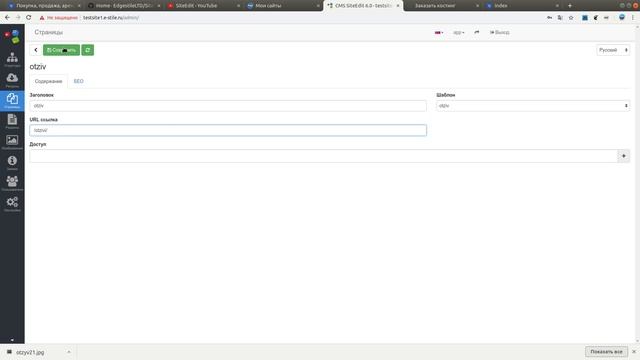The width and height of the screenshot is (640, 360).
Task: Open the Users group icon in sidebar
Action: [x=12, y=183]
